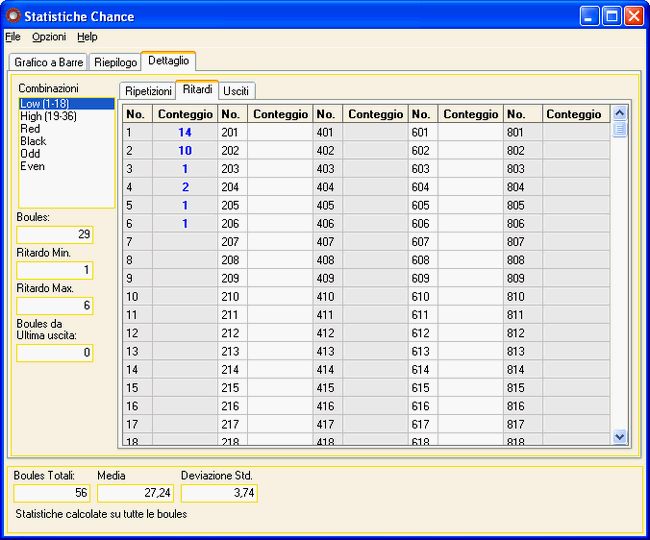The height and width of the screenshot is (540, 650).
Task: Open the Opzioni menu
Action: (49, 37)
